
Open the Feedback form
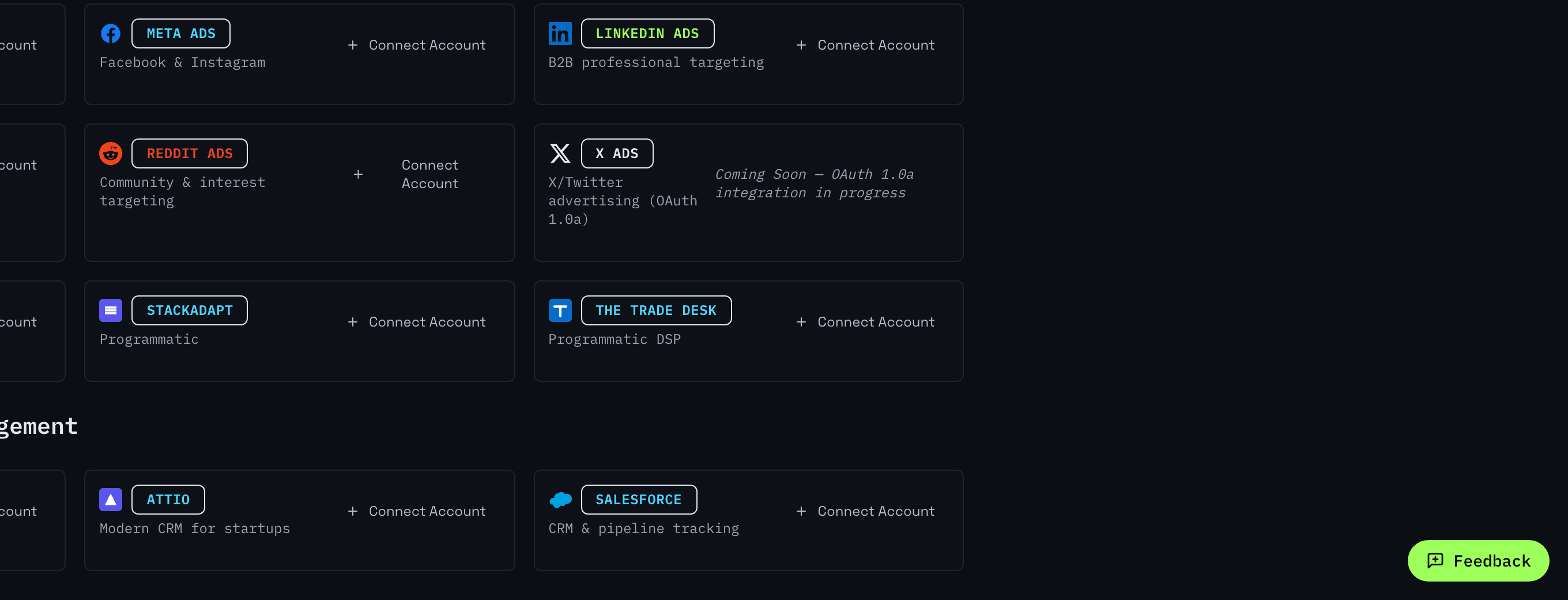click(x=1478, y=560)
